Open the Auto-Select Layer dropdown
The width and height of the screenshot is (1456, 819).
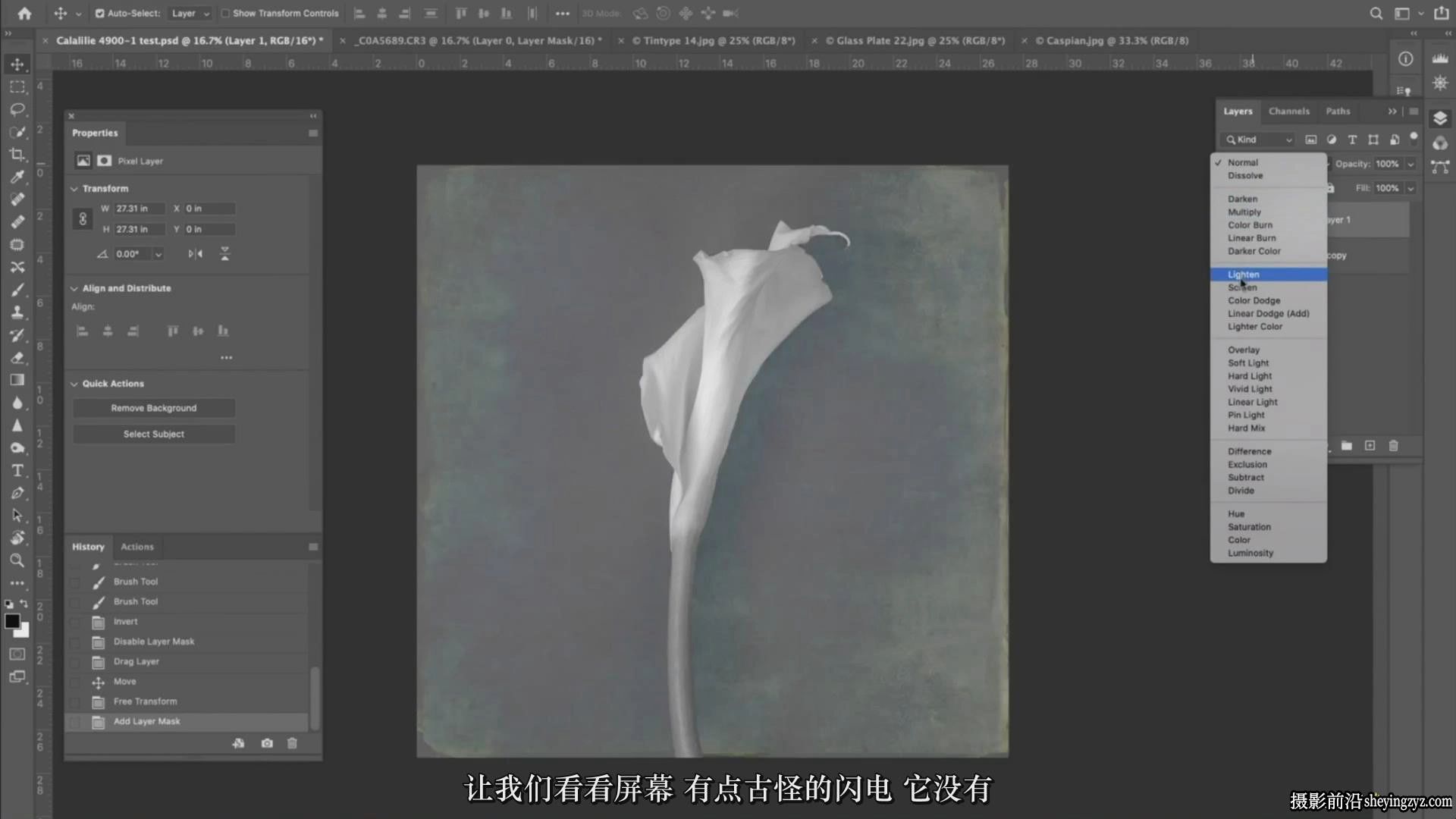pos(190,14)
